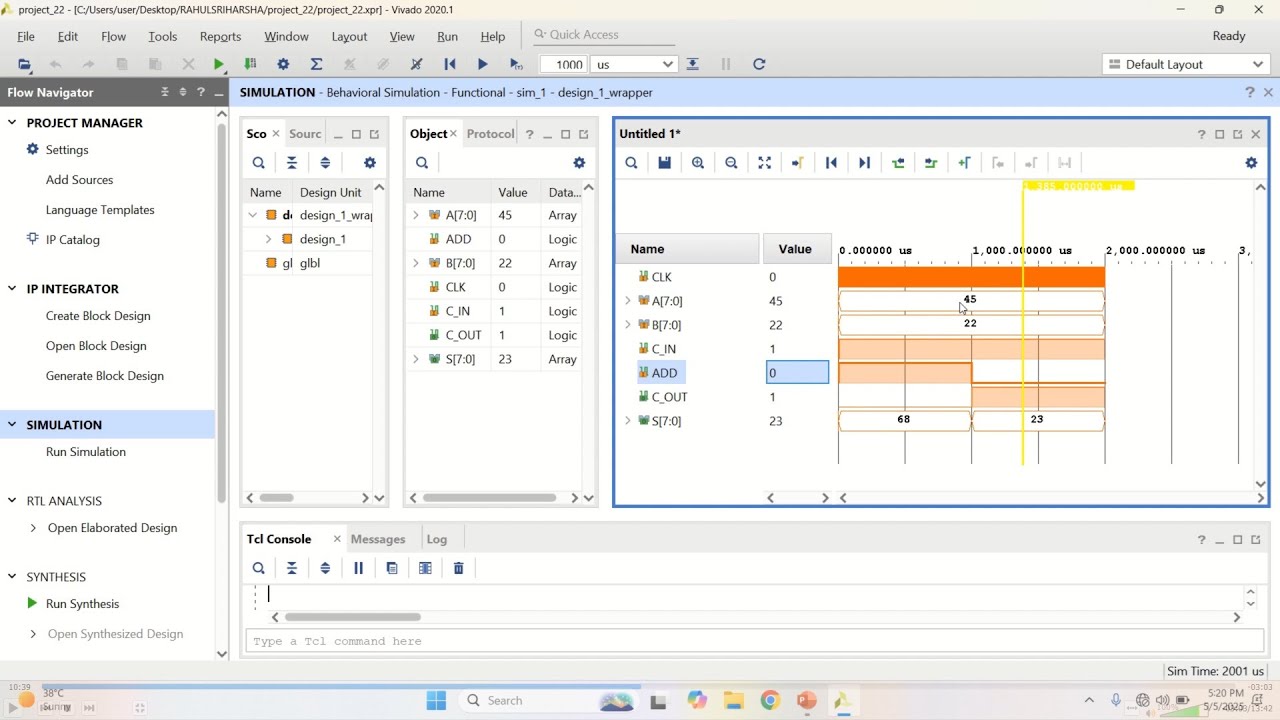The image size is (1280, 720).
Task: Open the File menu
Action: pos(26,36)
